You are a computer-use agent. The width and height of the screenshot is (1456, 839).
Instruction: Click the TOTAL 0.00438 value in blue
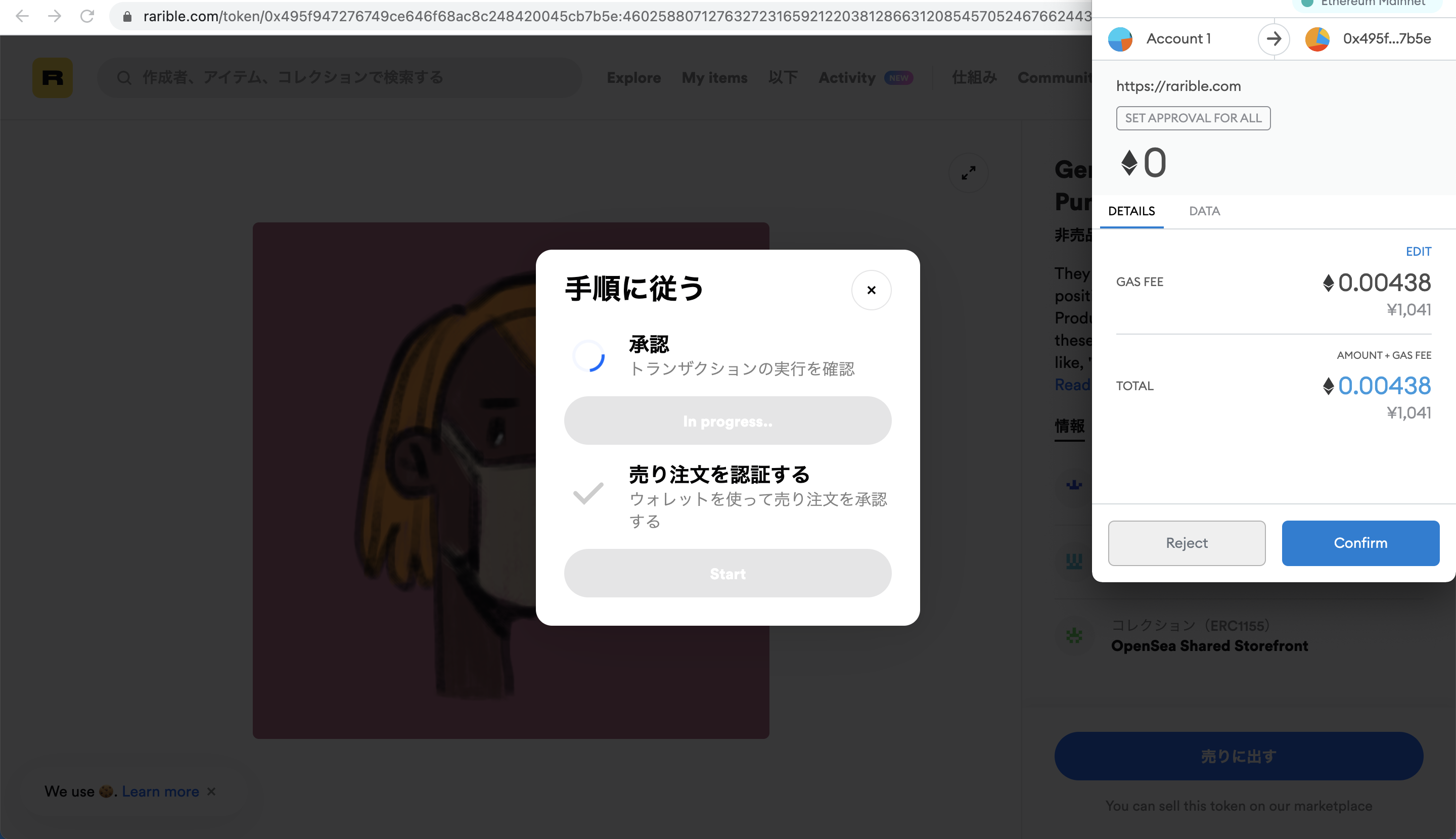1377,386
